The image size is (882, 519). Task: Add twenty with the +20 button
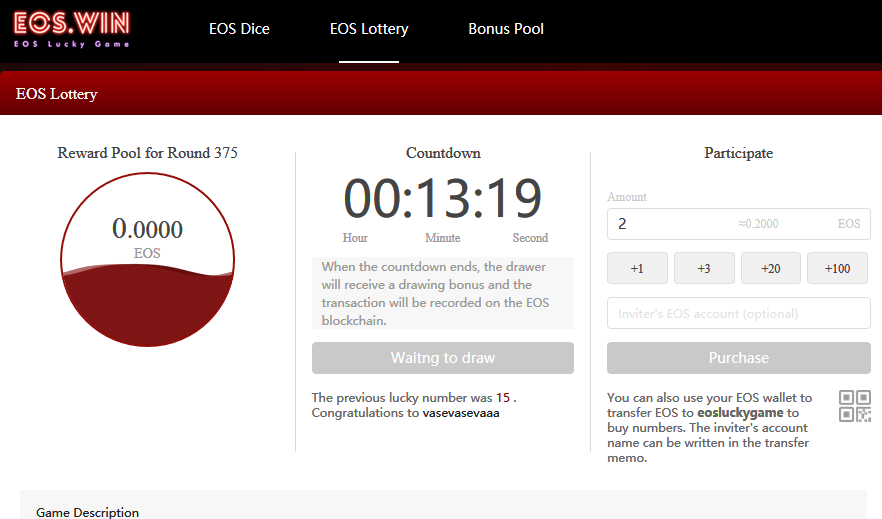pyautogui.click(x=771, y=268)
